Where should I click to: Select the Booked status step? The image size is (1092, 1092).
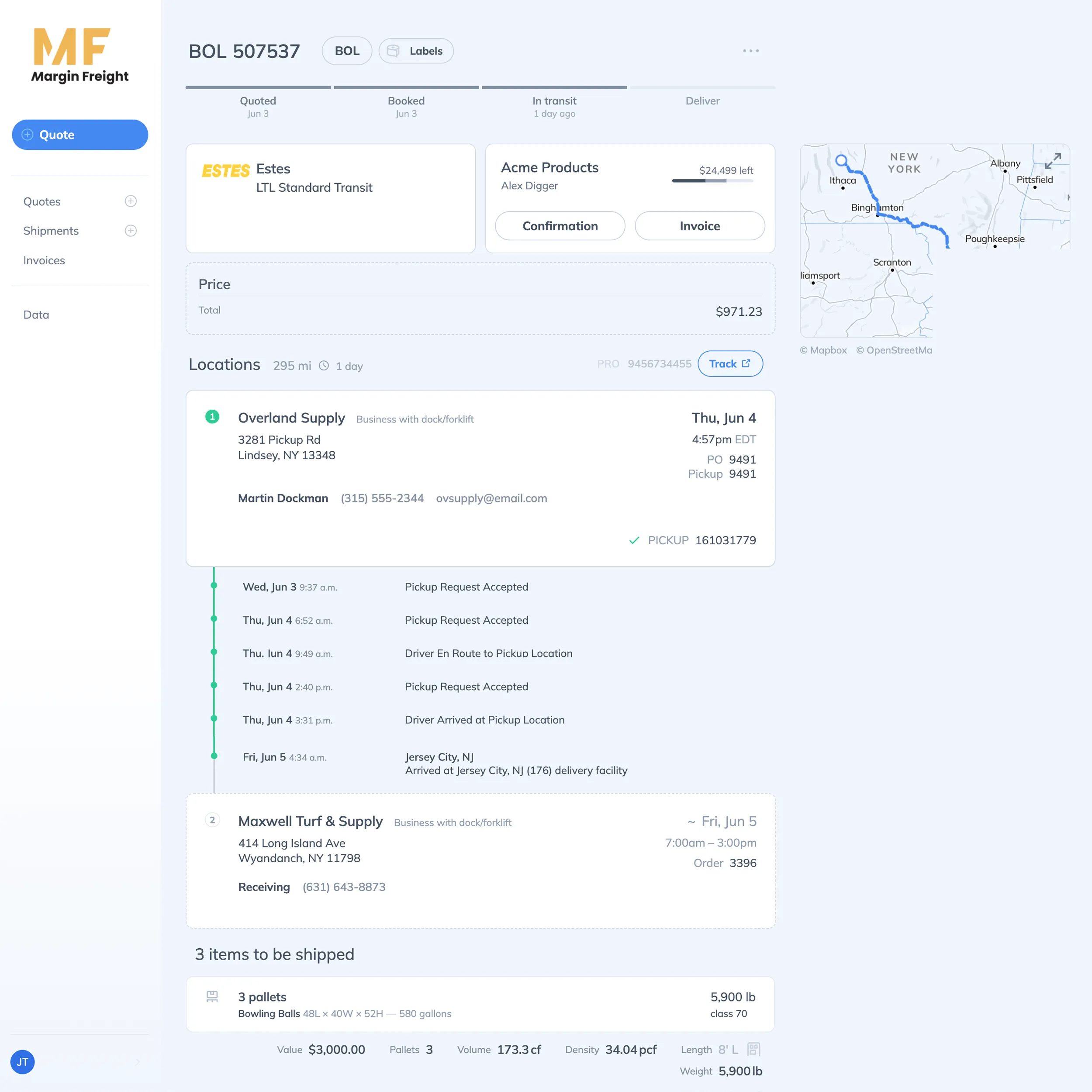click(406, 103)
